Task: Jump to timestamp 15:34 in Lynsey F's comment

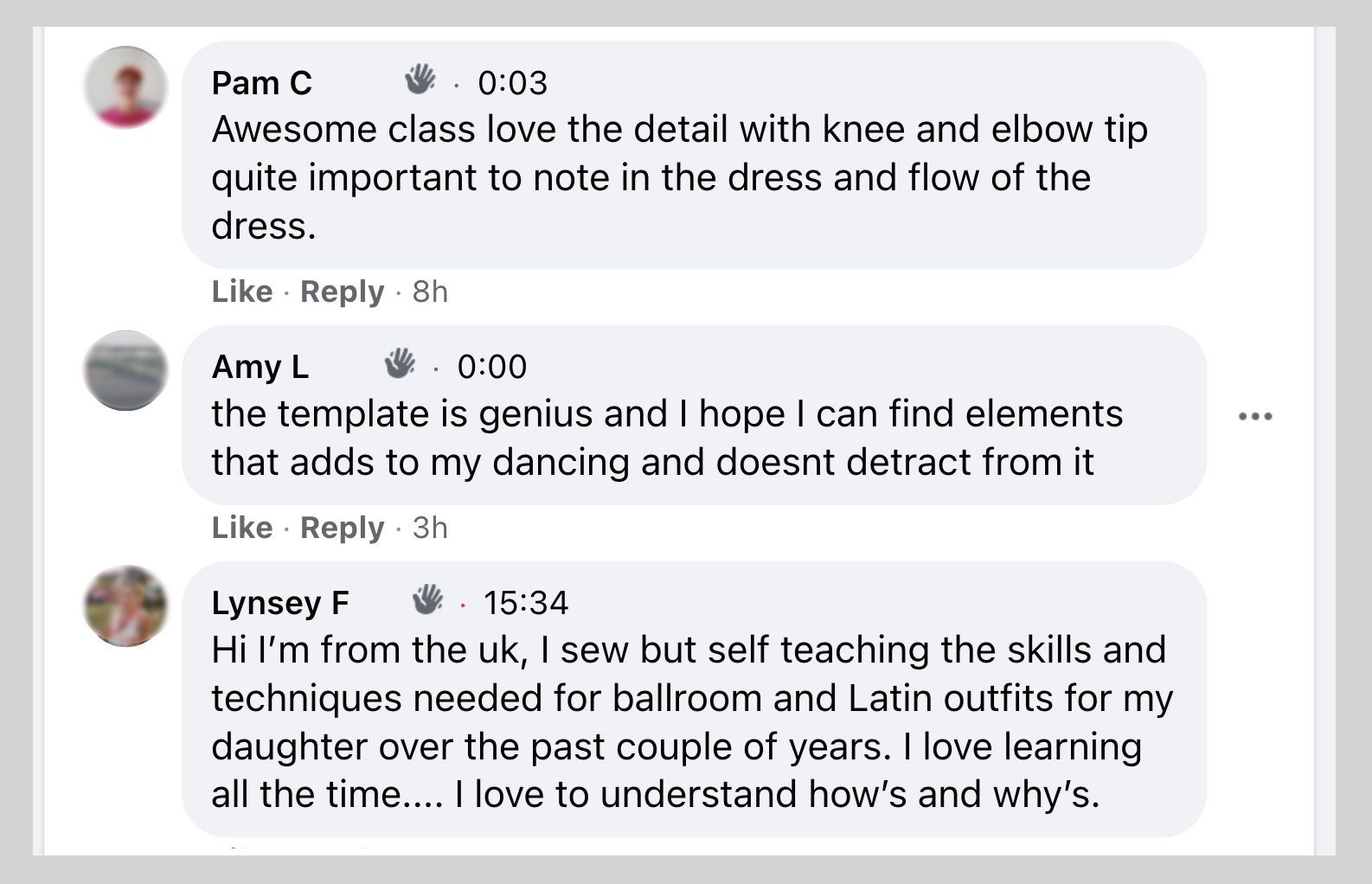Action: pyautogui.click(x=529, y=603)
